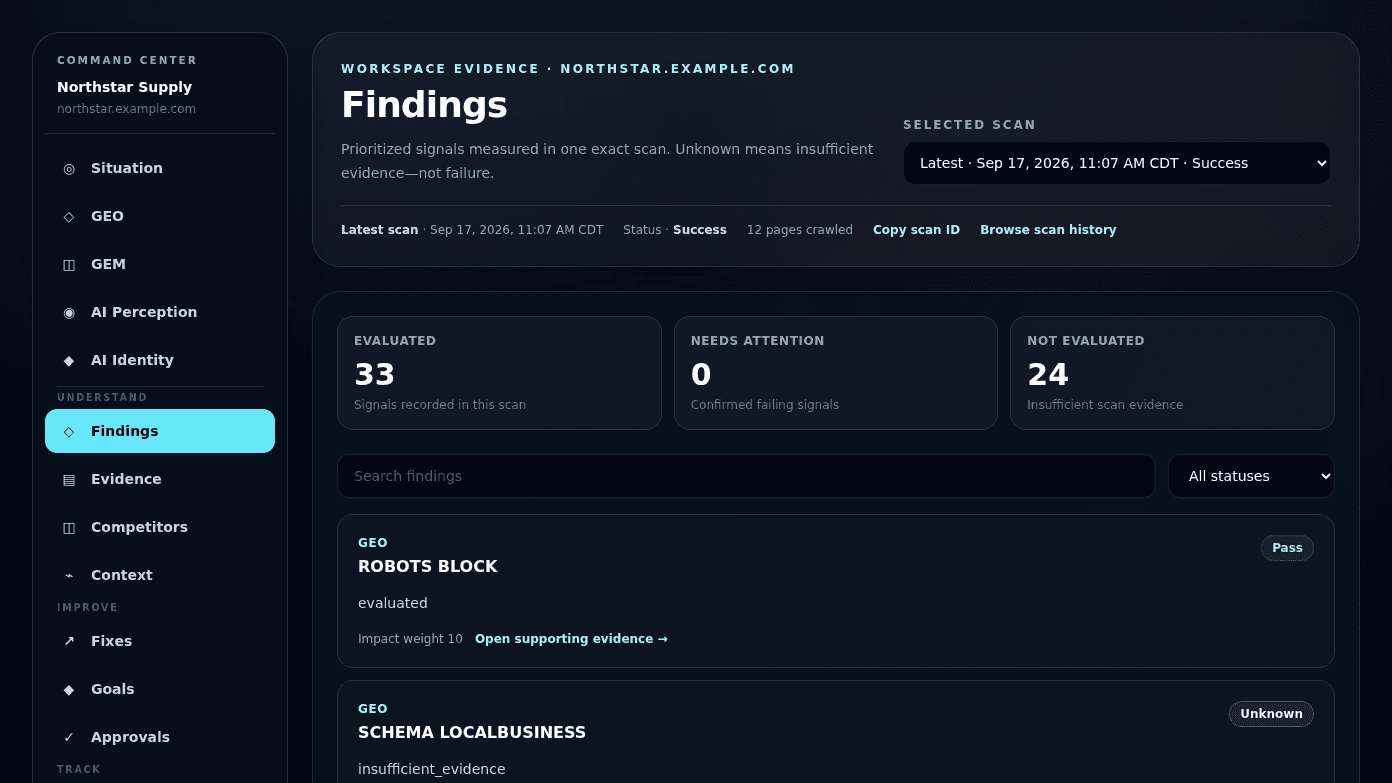
Task: Click the Search findings field
Action: click(746, 476)
